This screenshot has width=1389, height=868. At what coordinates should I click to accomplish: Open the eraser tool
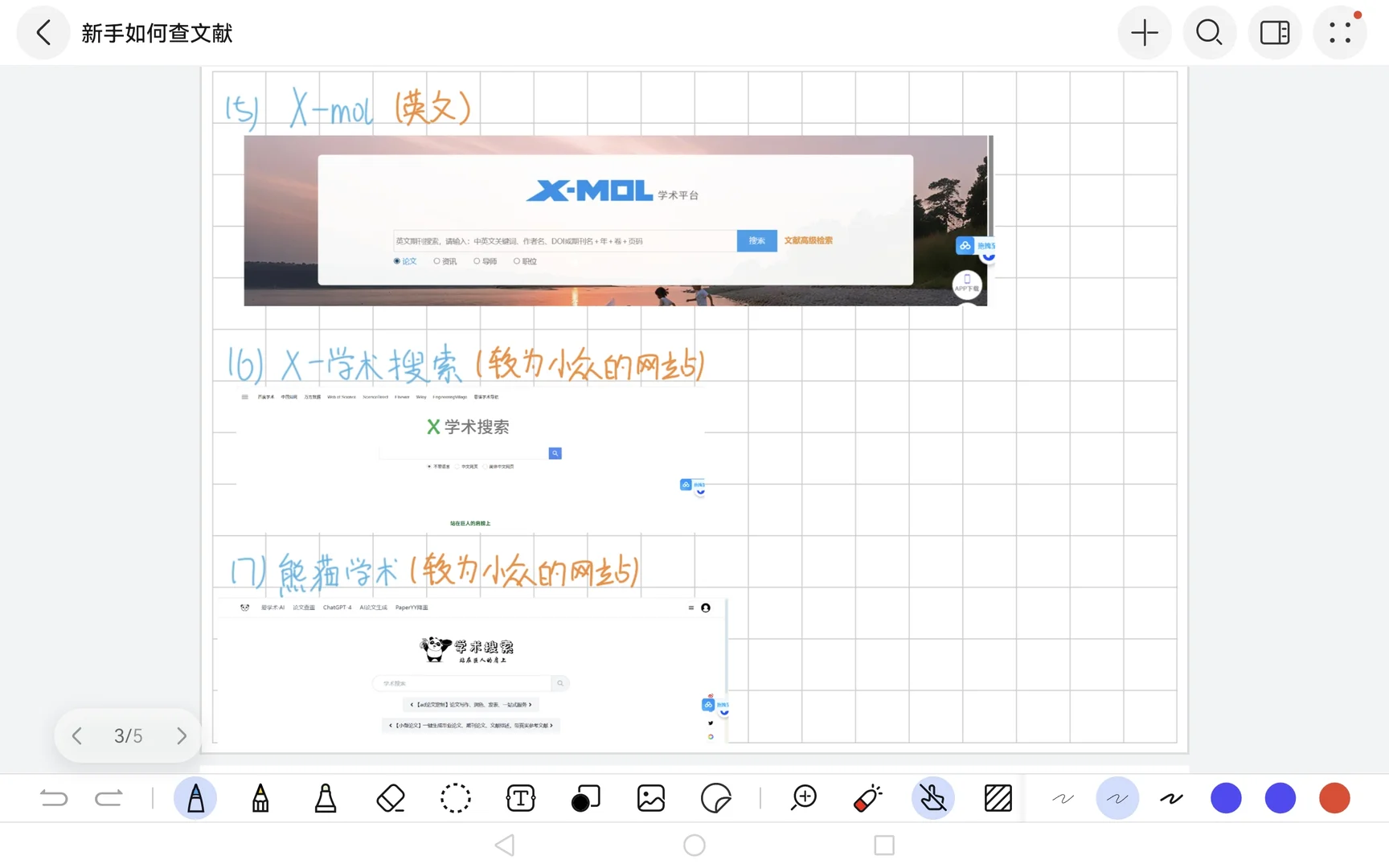[x=391, y=798]
